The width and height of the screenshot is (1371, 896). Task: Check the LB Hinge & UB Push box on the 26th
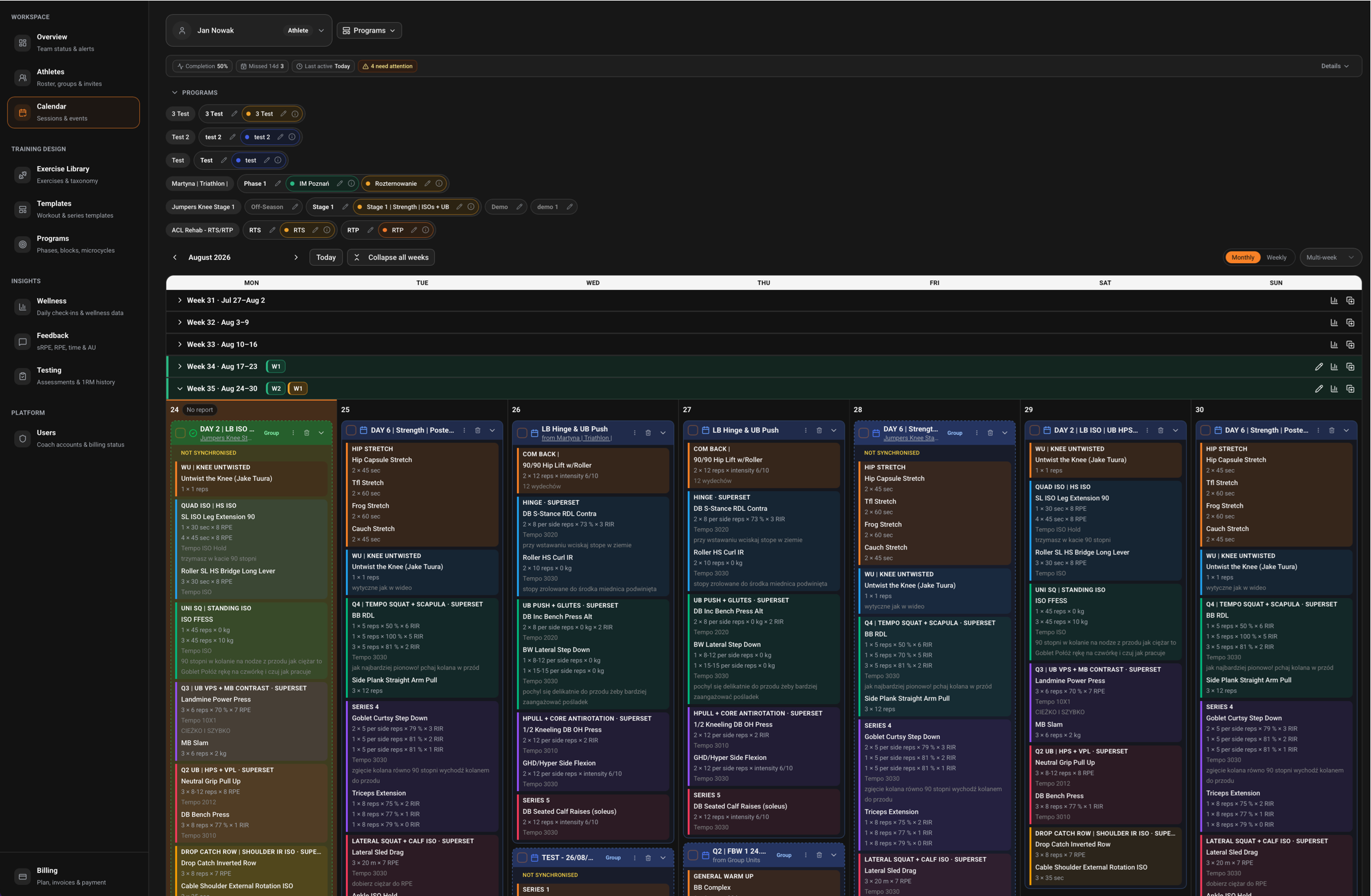coord(522,433)
